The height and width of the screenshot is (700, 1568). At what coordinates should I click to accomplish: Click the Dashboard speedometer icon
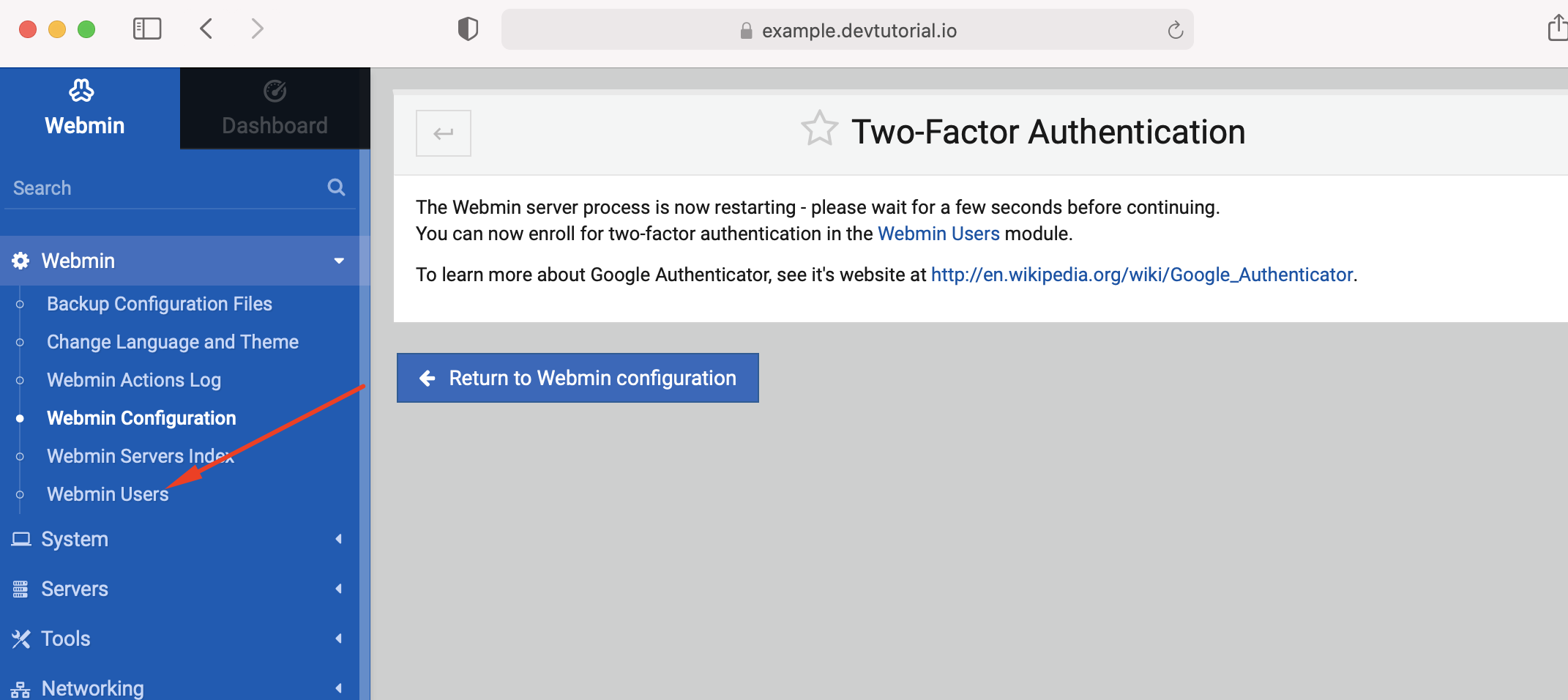coord(275,91)
